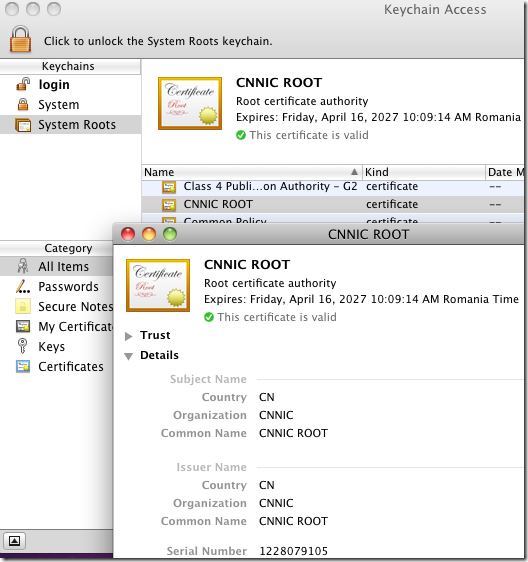Click the Issuer Name Organization value CNNIC
The width and height of the screenshot is (528, 562).
click(x=276, y=503)
